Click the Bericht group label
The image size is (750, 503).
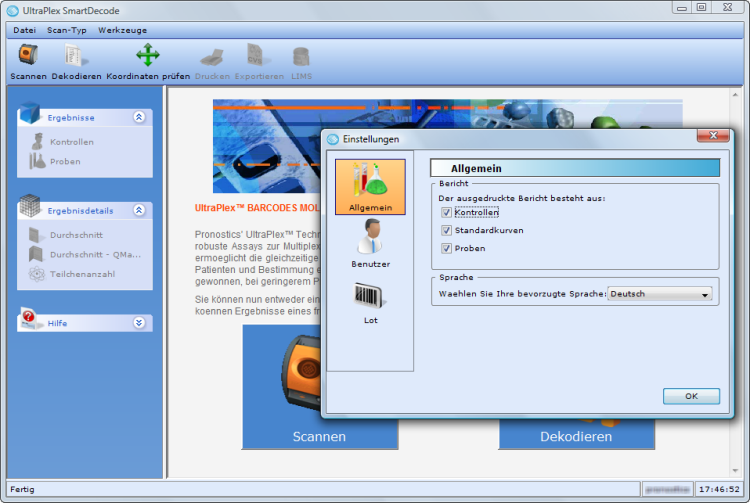[453, 183]
